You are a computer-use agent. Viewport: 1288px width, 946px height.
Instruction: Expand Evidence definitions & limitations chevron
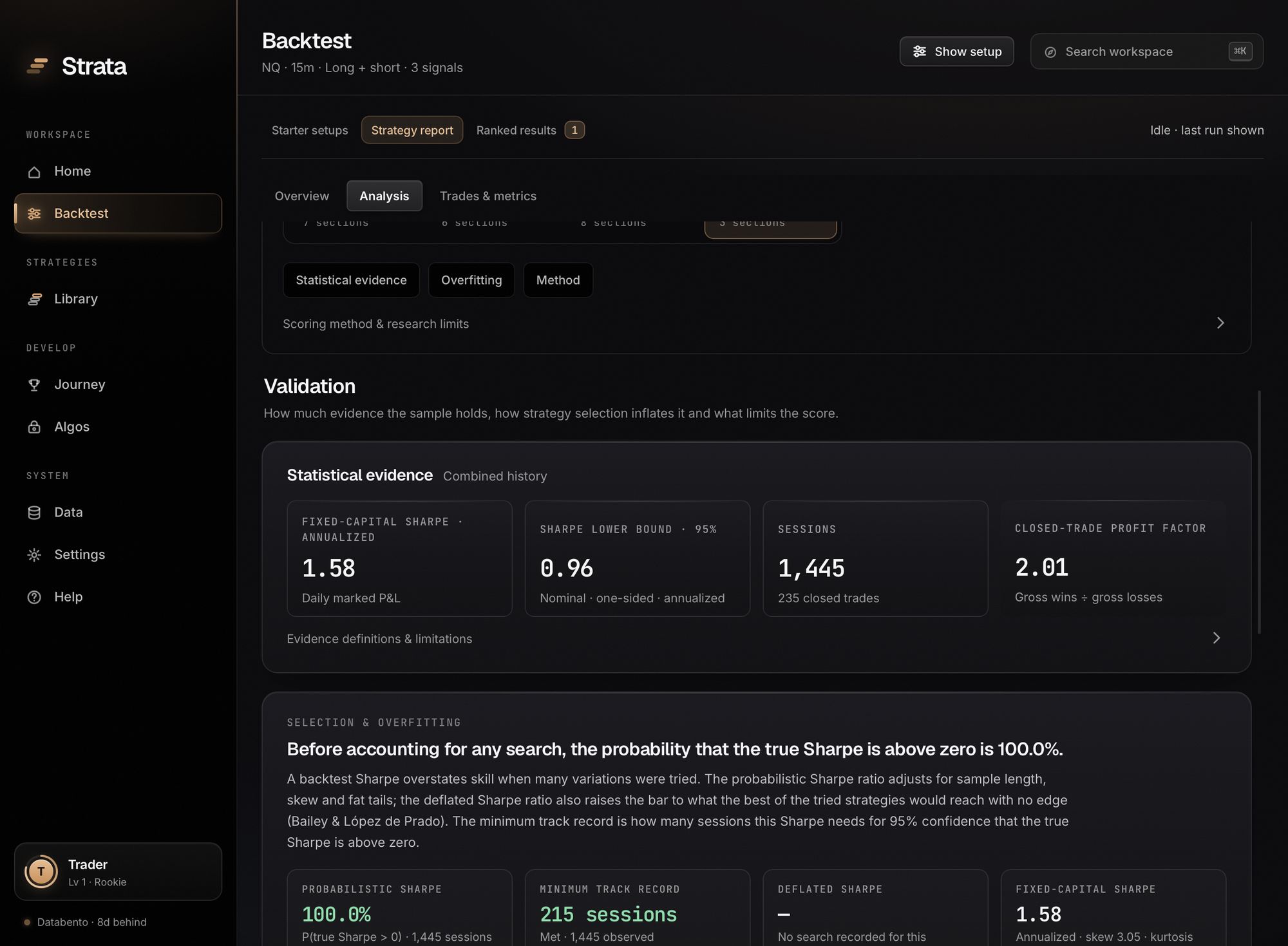(1217, 638)
